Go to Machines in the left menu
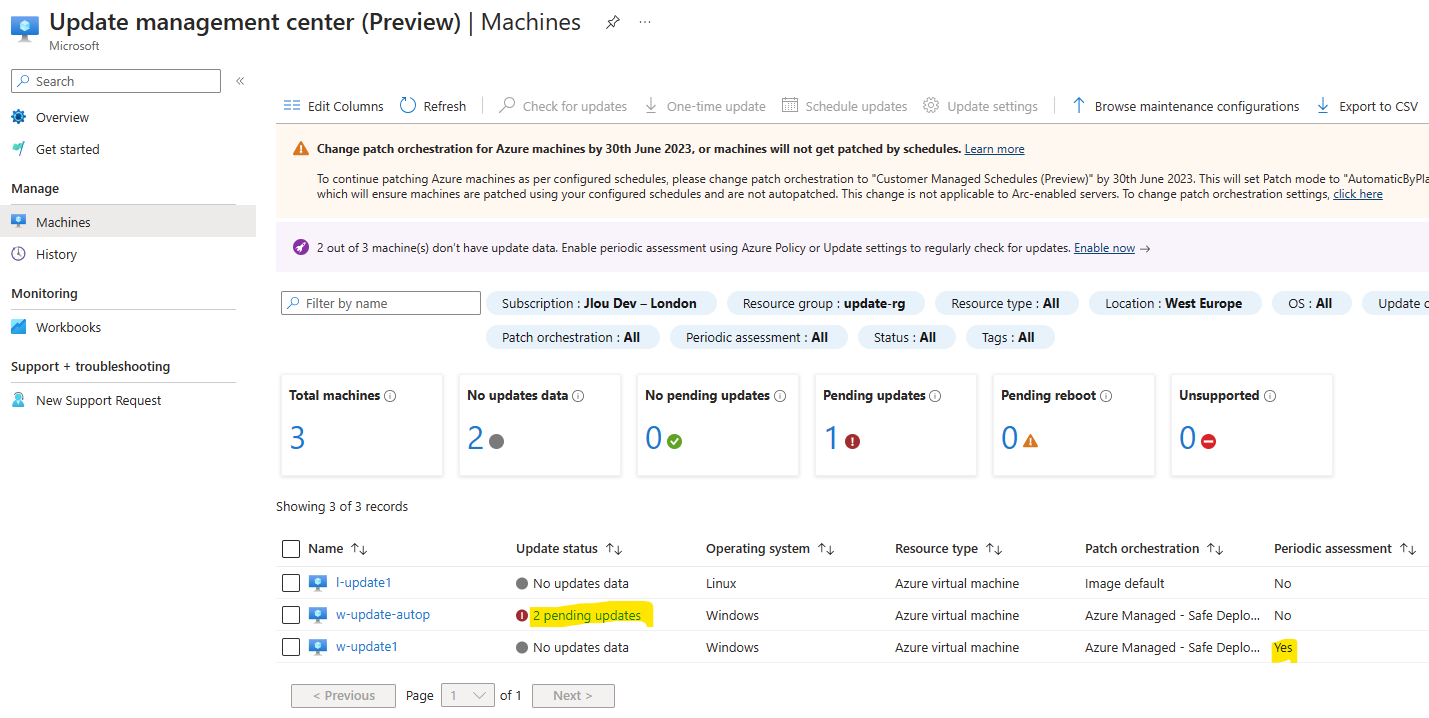 tap(128, 222)
